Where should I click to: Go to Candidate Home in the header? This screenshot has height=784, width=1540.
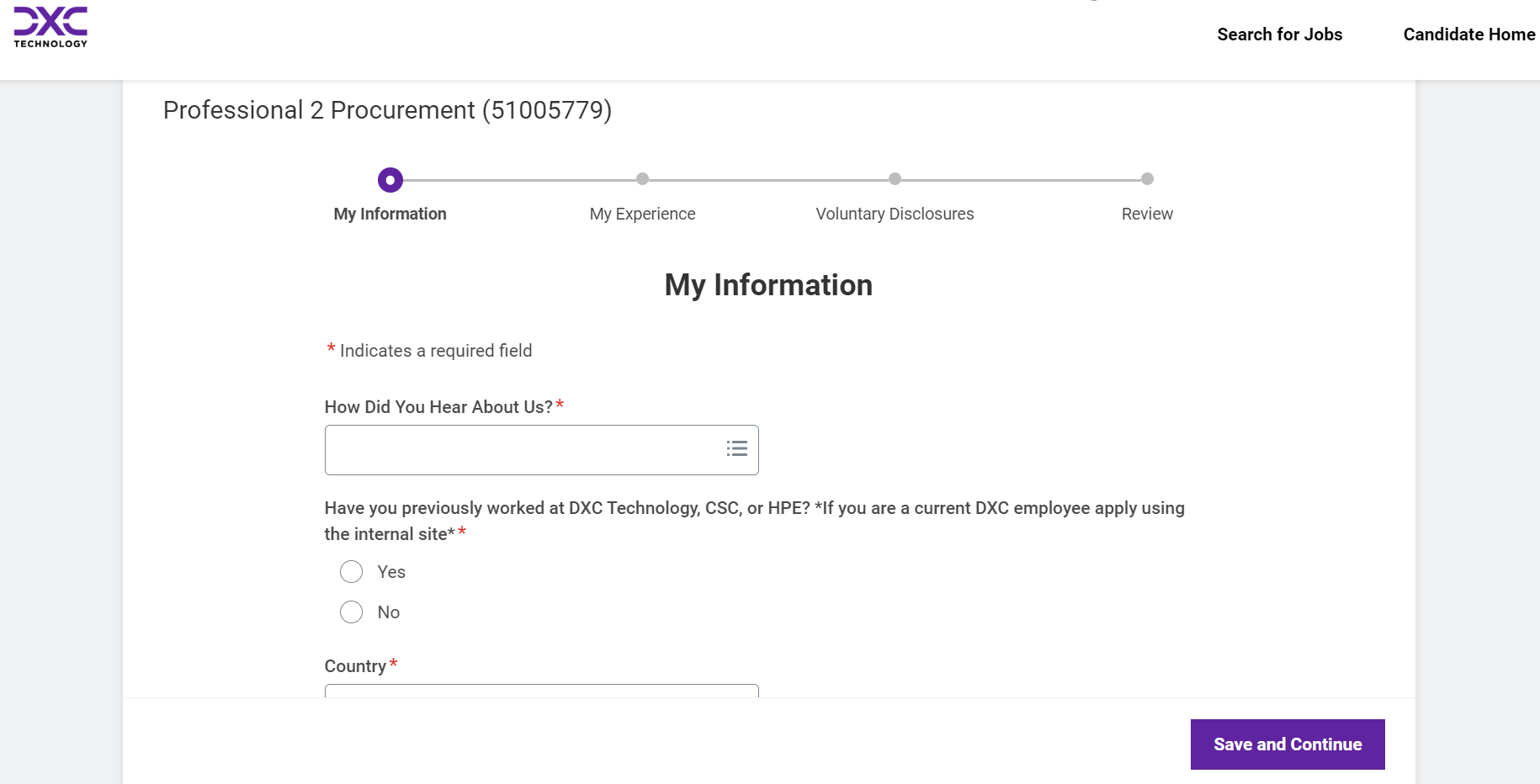[x=1468, y=34]
